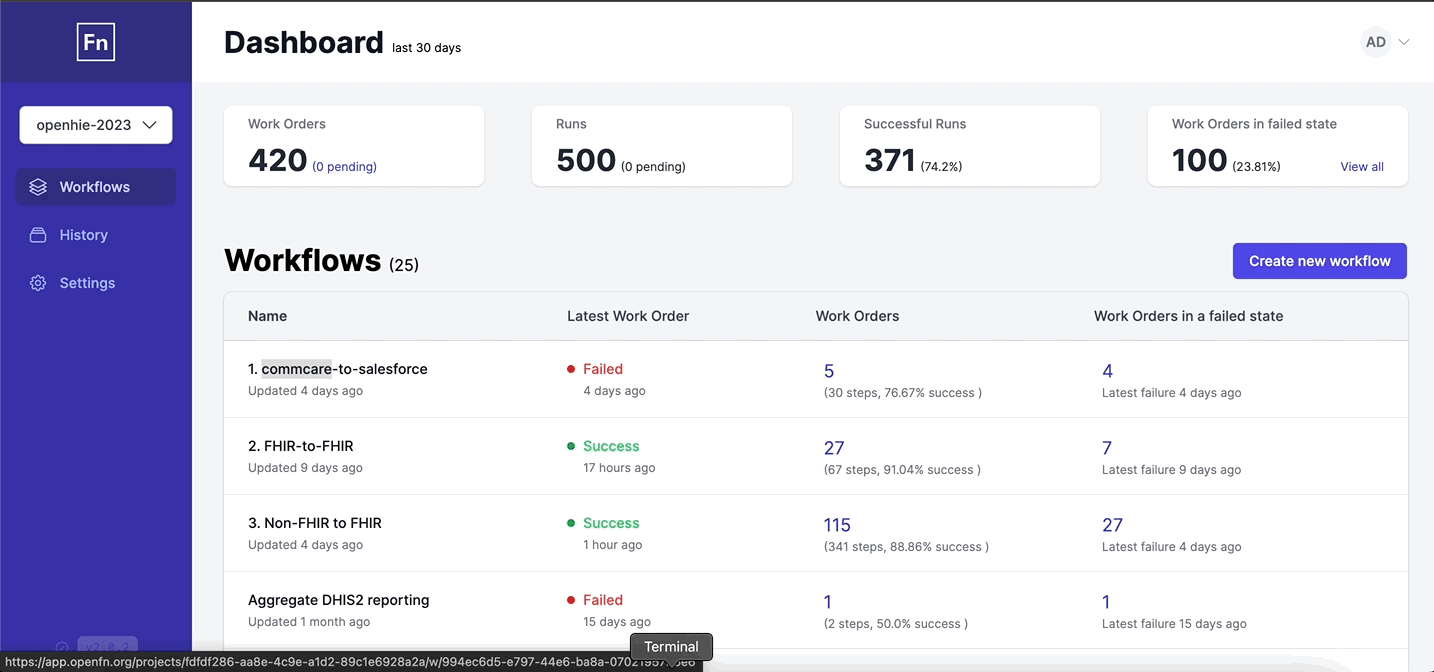
Task: Click the Name column header
Action: (268, 316)
